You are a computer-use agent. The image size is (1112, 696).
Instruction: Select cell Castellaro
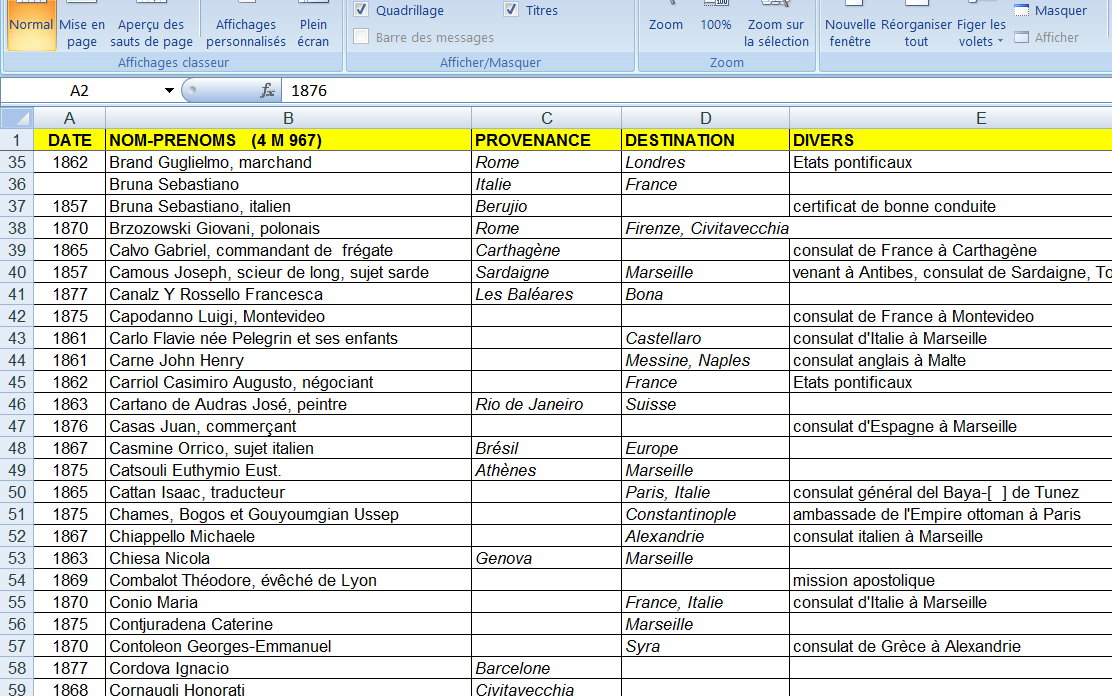pyautogui.click(x=705, y=338)
